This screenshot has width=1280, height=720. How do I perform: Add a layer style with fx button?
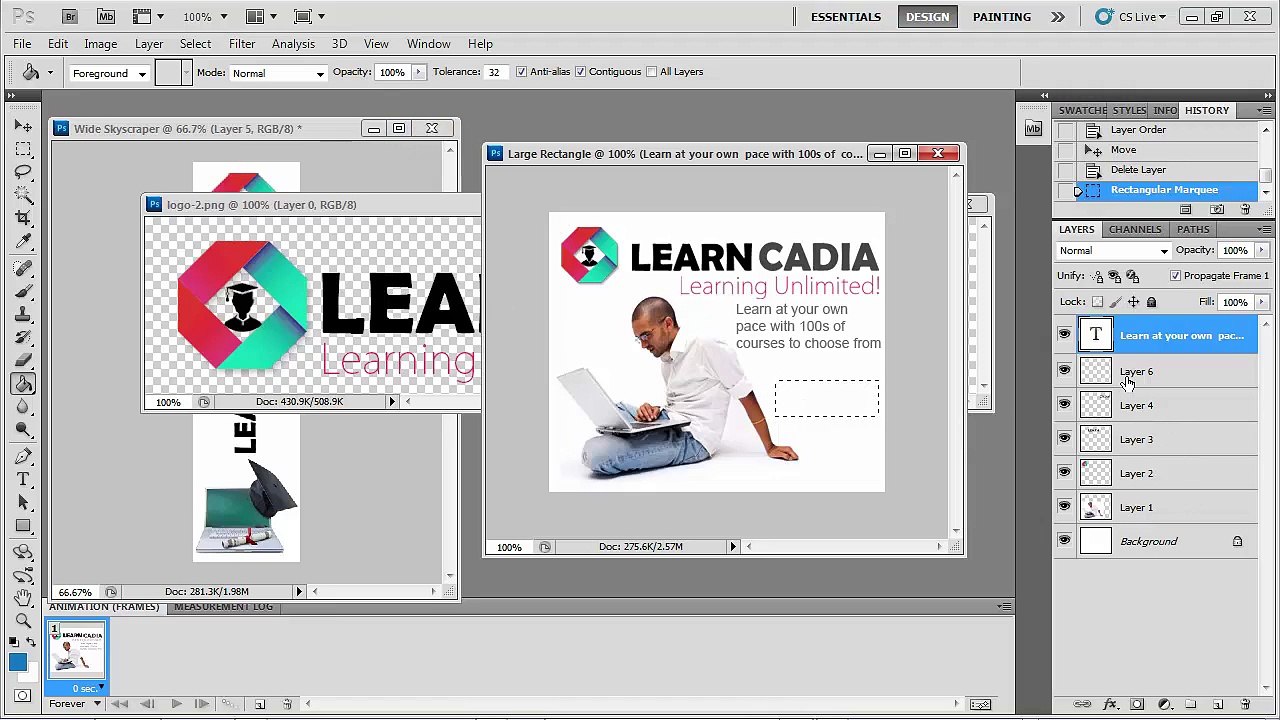(x=1109, y=704)
